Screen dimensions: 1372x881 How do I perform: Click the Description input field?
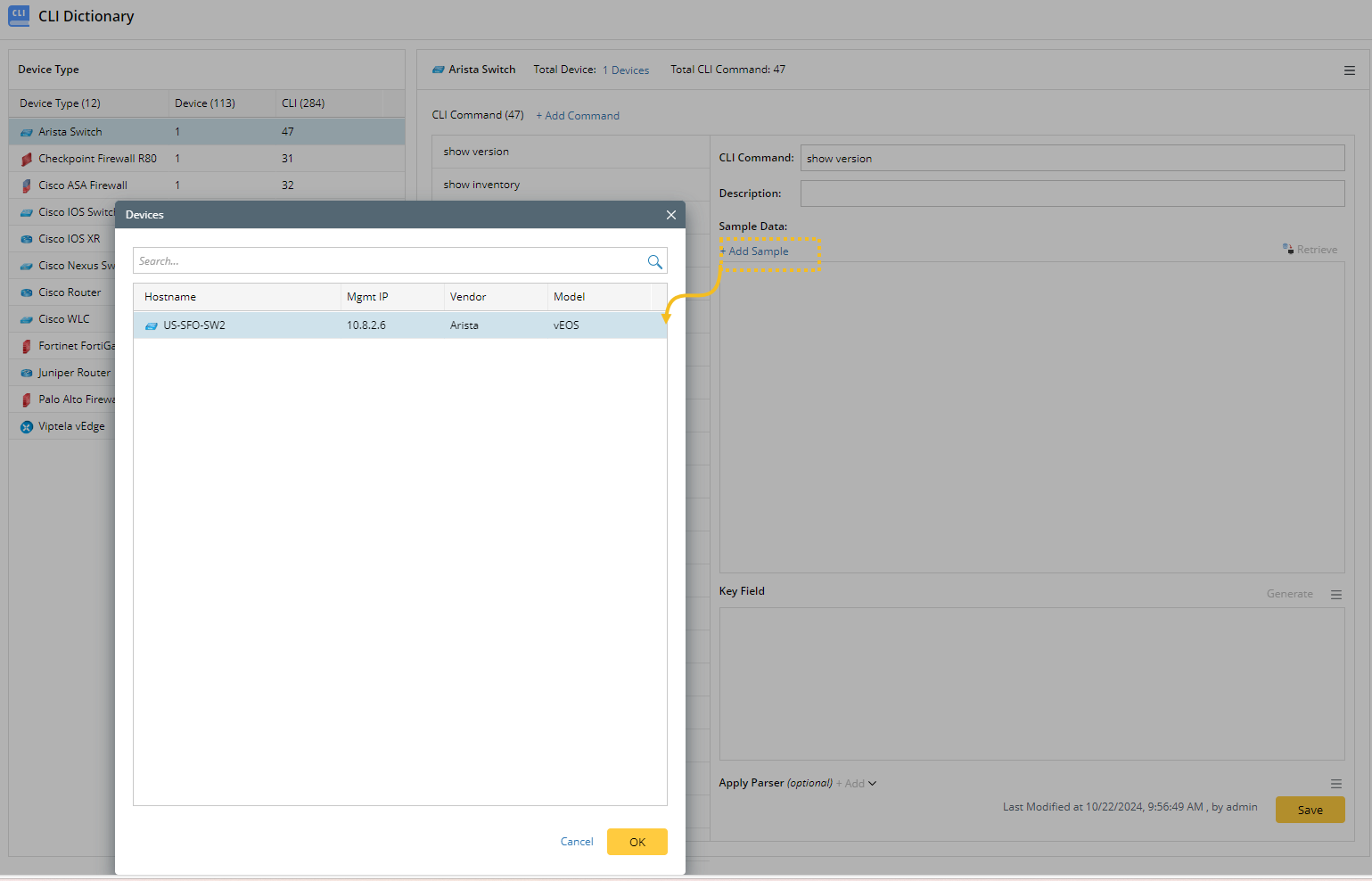point(1072,193)
